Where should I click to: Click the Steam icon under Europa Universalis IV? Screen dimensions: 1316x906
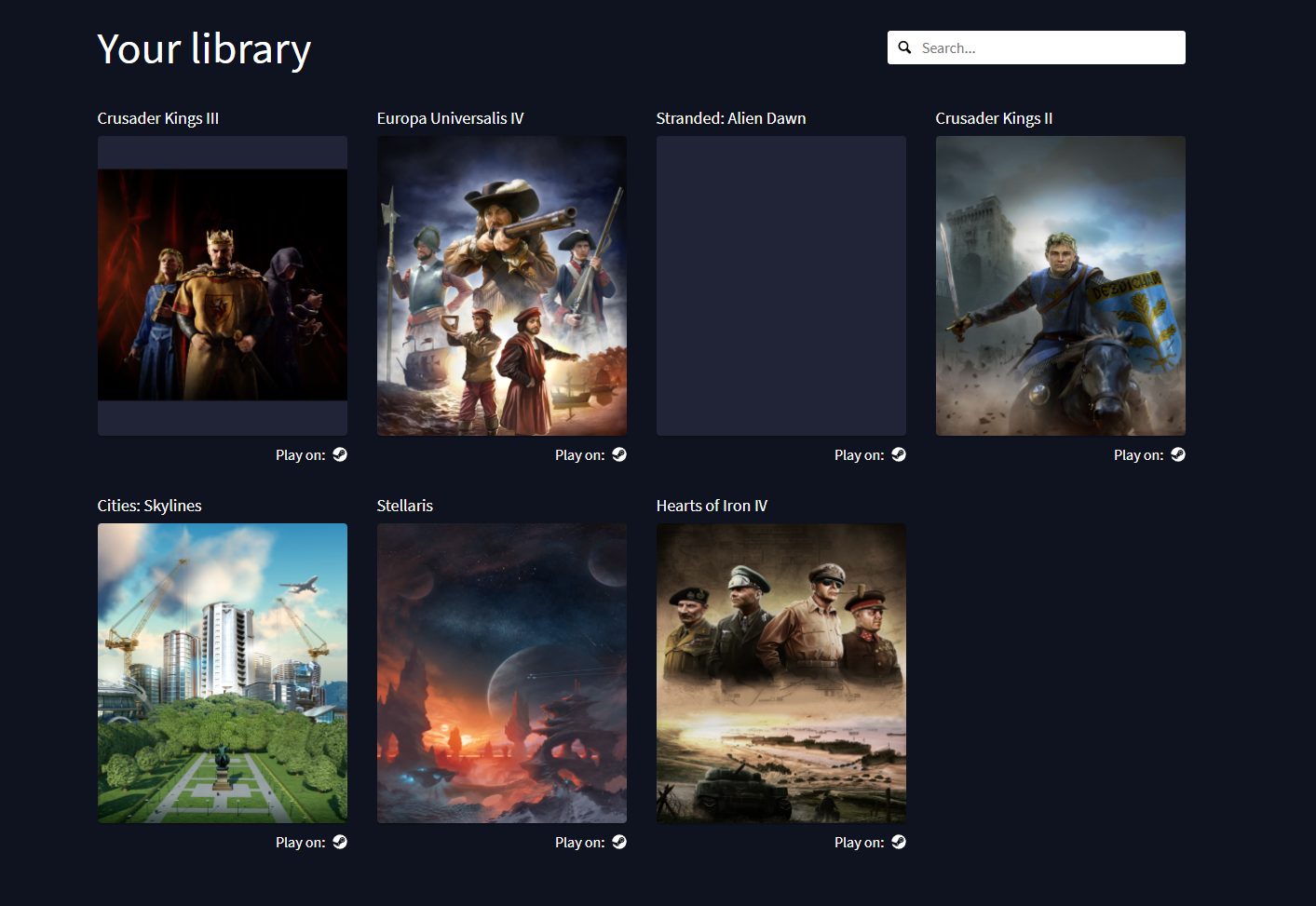(619, 454)
